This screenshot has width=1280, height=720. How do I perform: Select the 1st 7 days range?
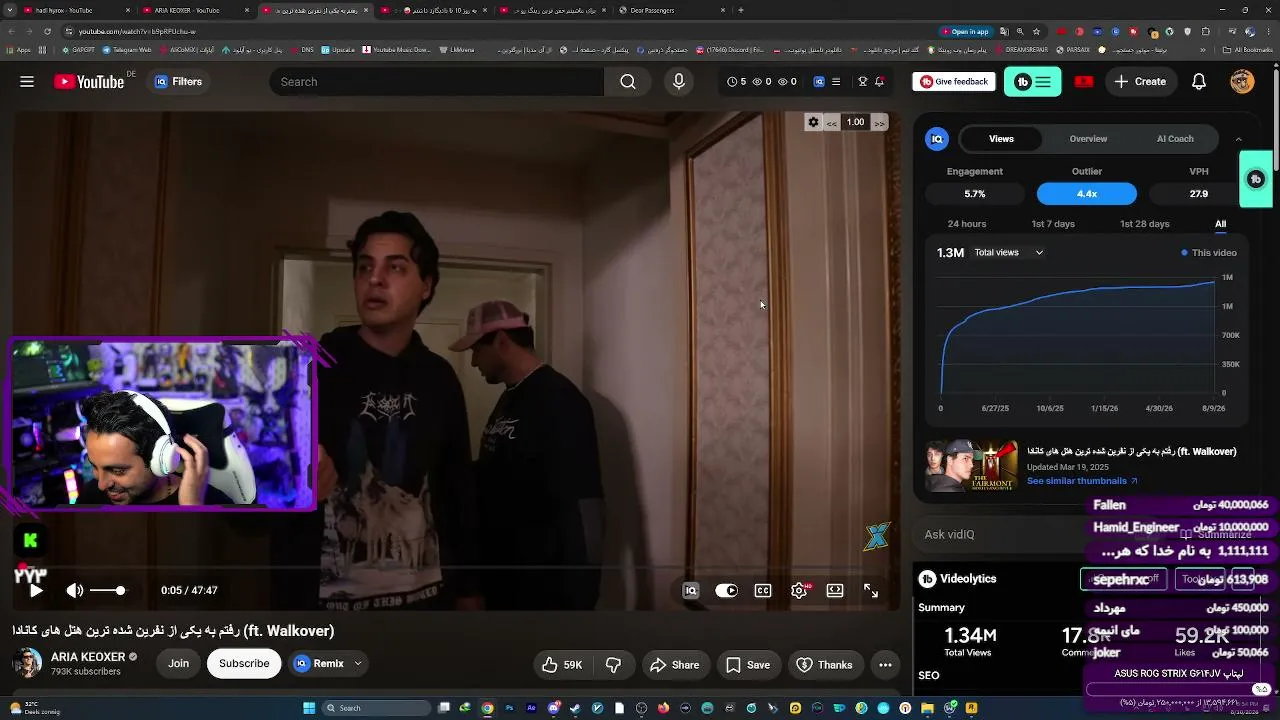pyautogui.click(x=1053, y=224)
